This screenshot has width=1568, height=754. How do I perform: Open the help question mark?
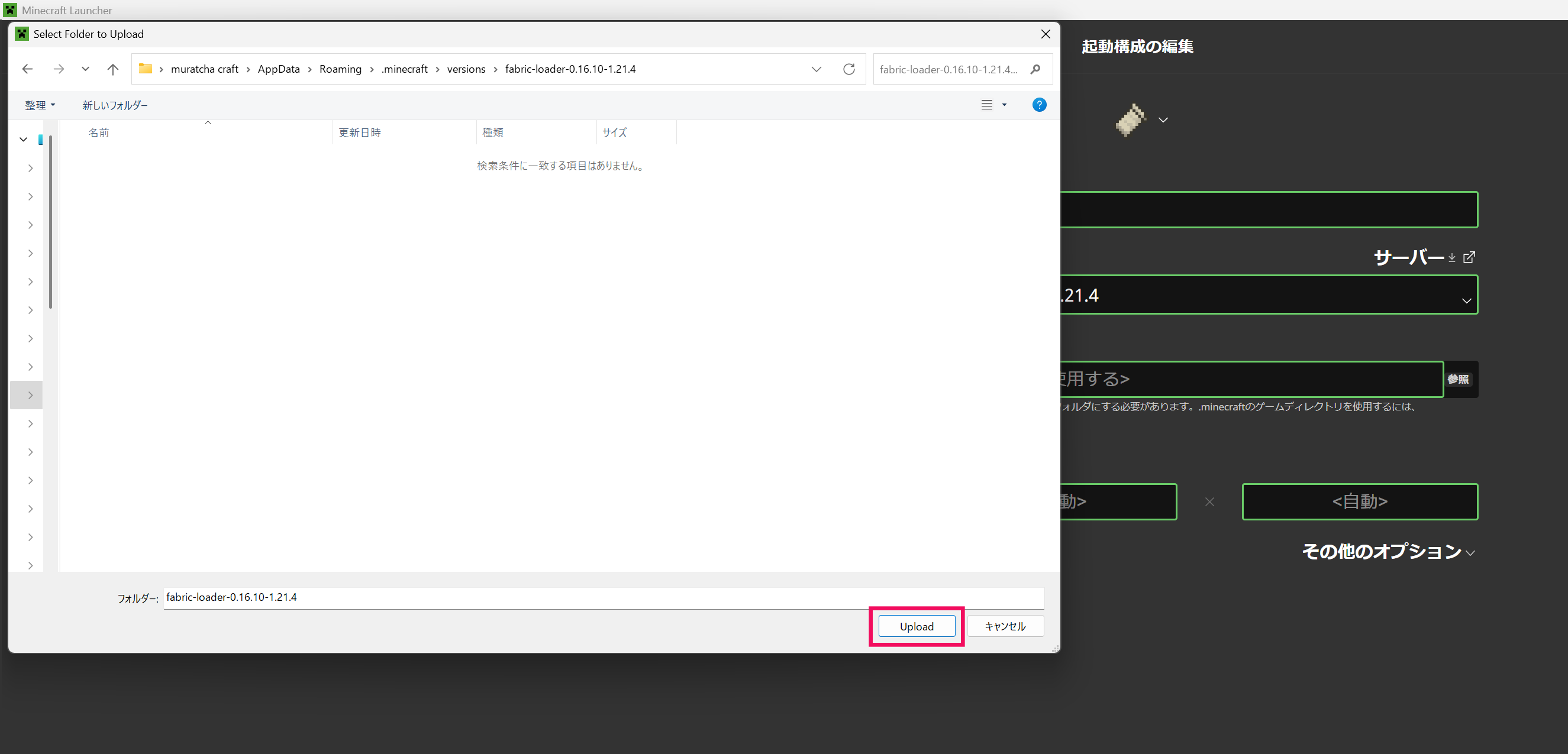[1039, 105]
